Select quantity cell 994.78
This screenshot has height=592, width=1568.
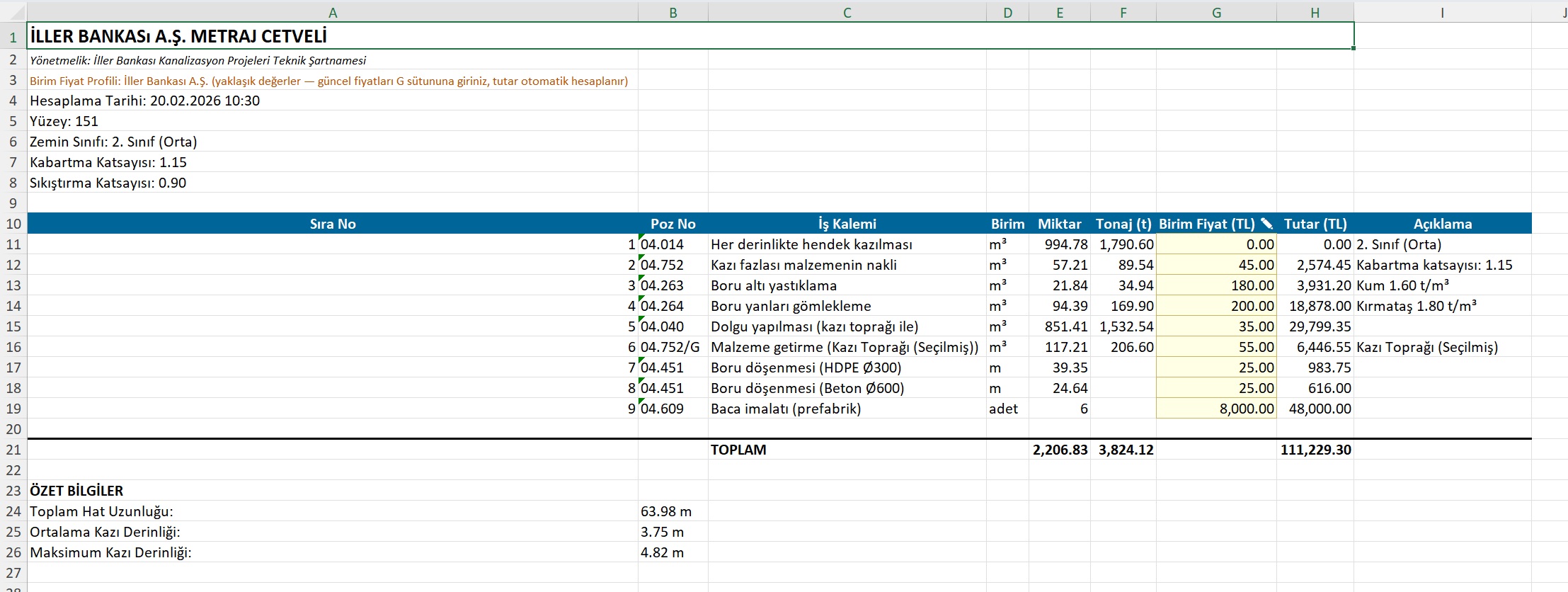[1059, 244]
